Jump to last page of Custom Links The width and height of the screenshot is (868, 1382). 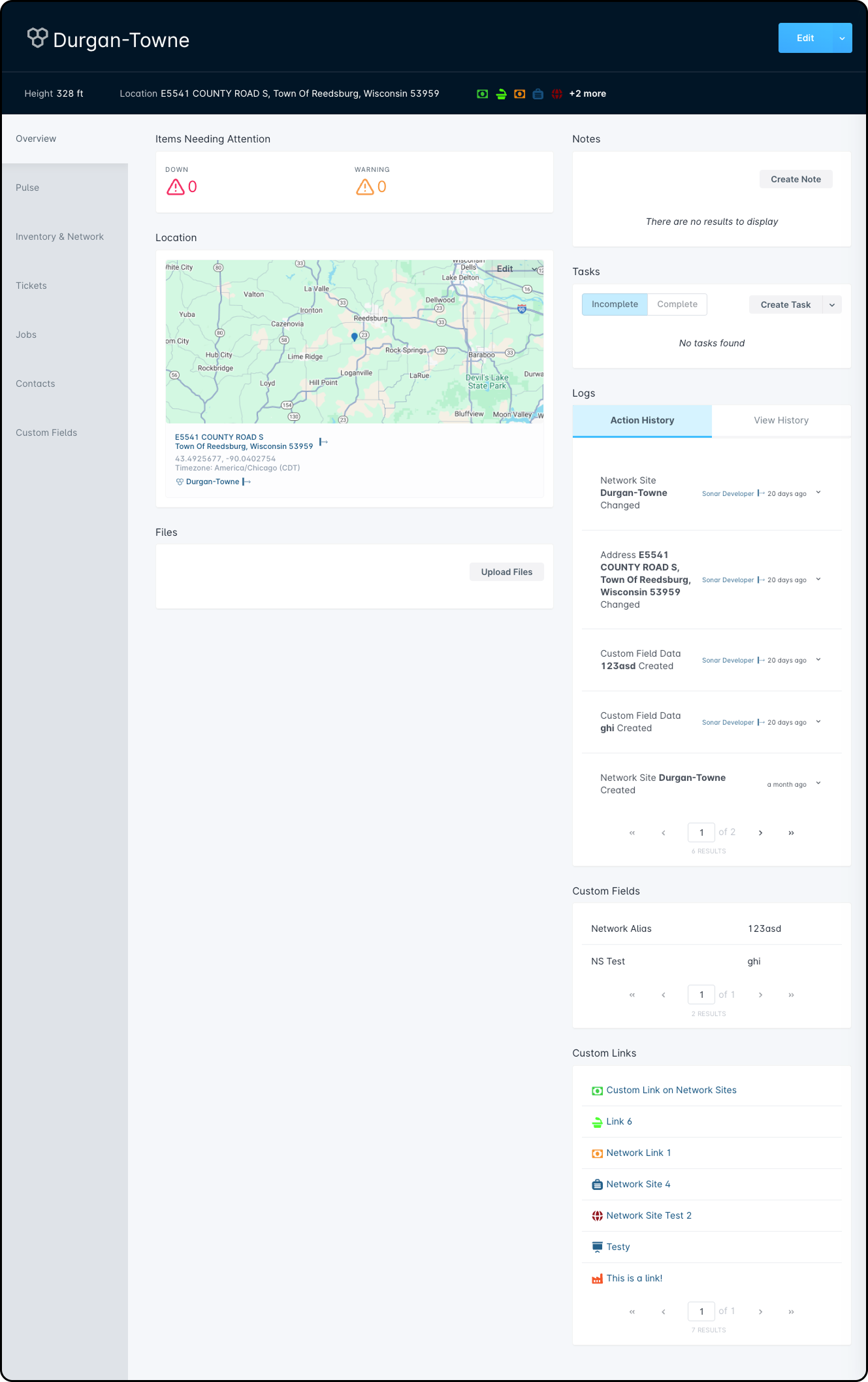pos(791,1311)
